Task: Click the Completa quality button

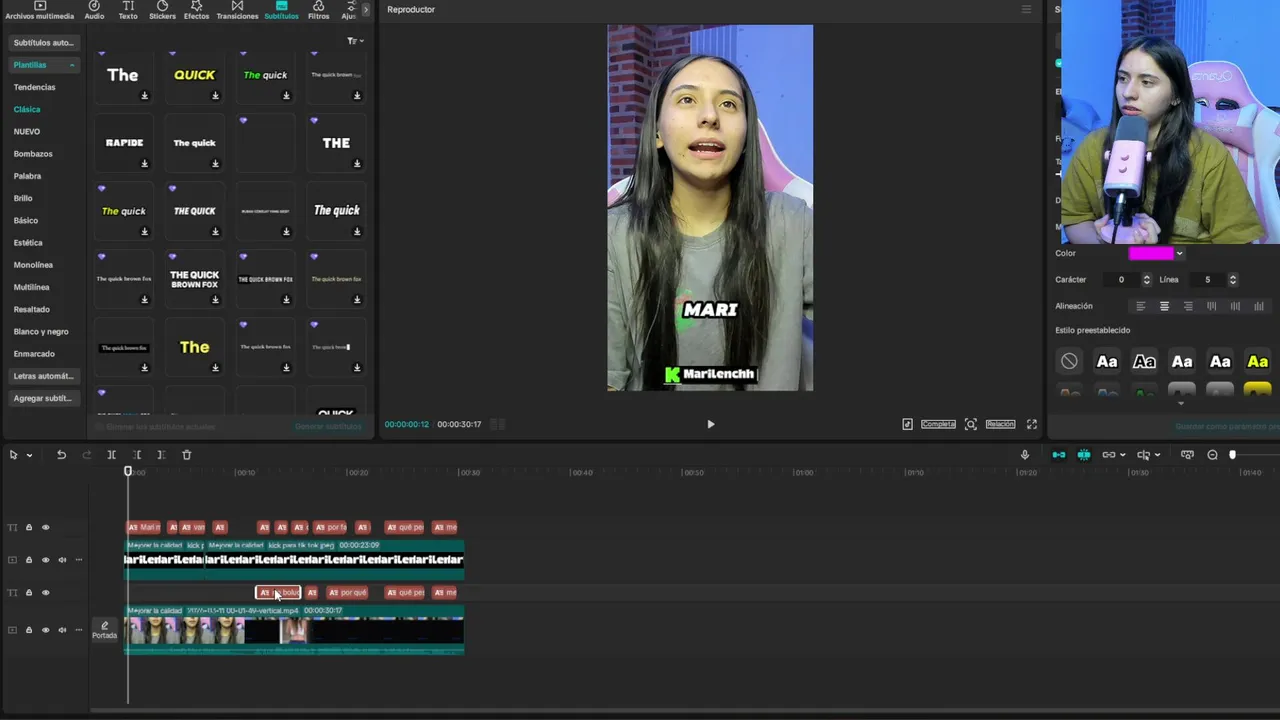Action: click(x=938, y=424)
